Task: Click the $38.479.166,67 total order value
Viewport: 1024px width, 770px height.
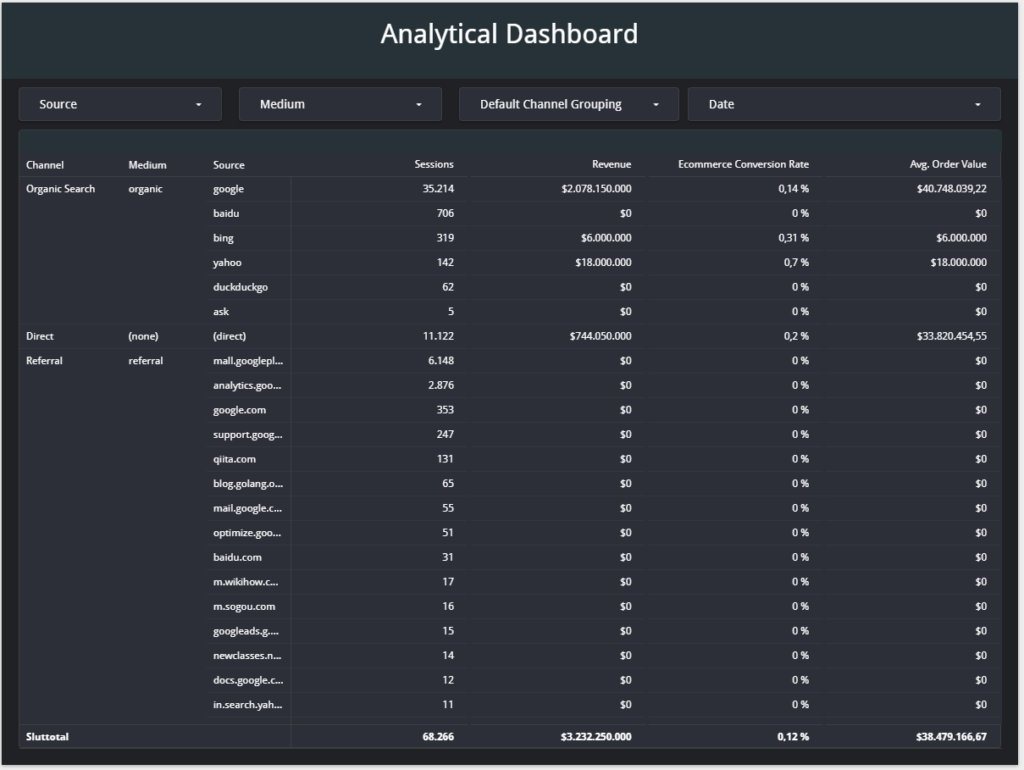Action: tap(951, 737)
